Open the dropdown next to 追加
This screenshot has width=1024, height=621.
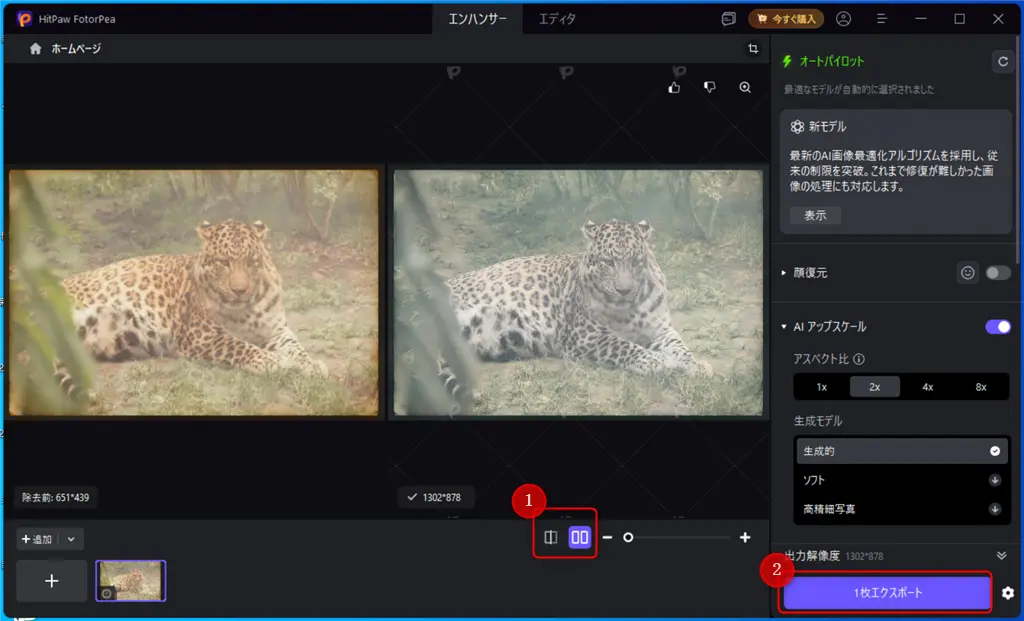click(x=69, y=538)
